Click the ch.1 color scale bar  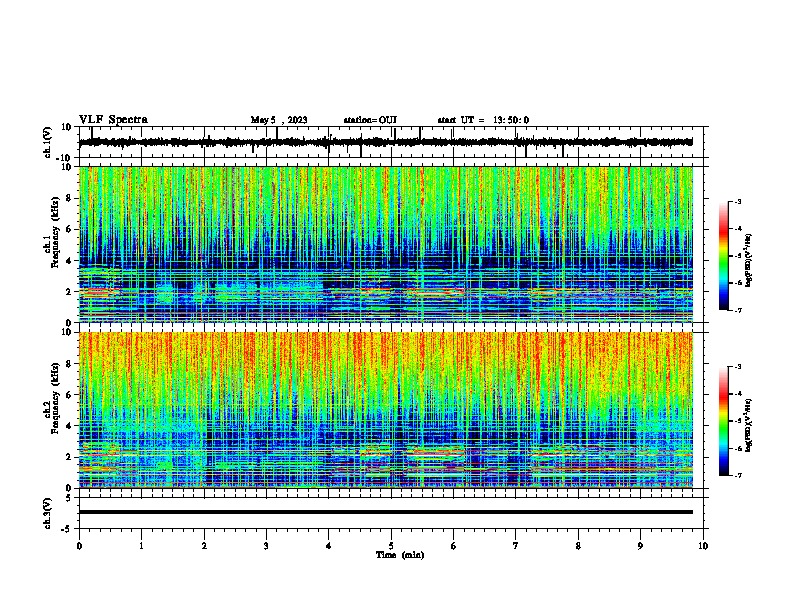(x=723, y=256)
